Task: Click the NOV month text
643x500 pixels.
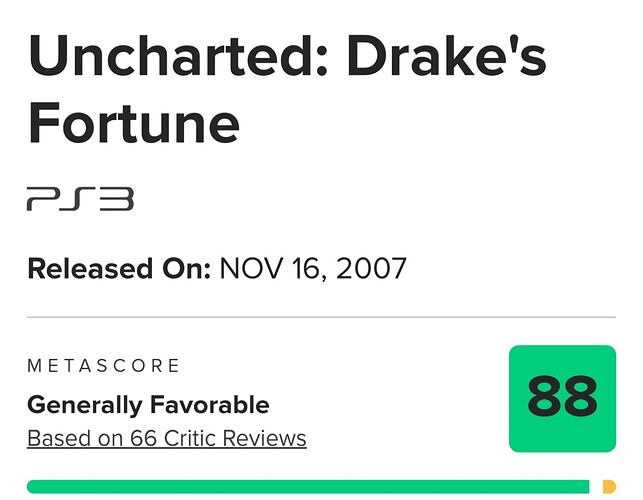Action: pyautogui.click(x=251, y=269)
